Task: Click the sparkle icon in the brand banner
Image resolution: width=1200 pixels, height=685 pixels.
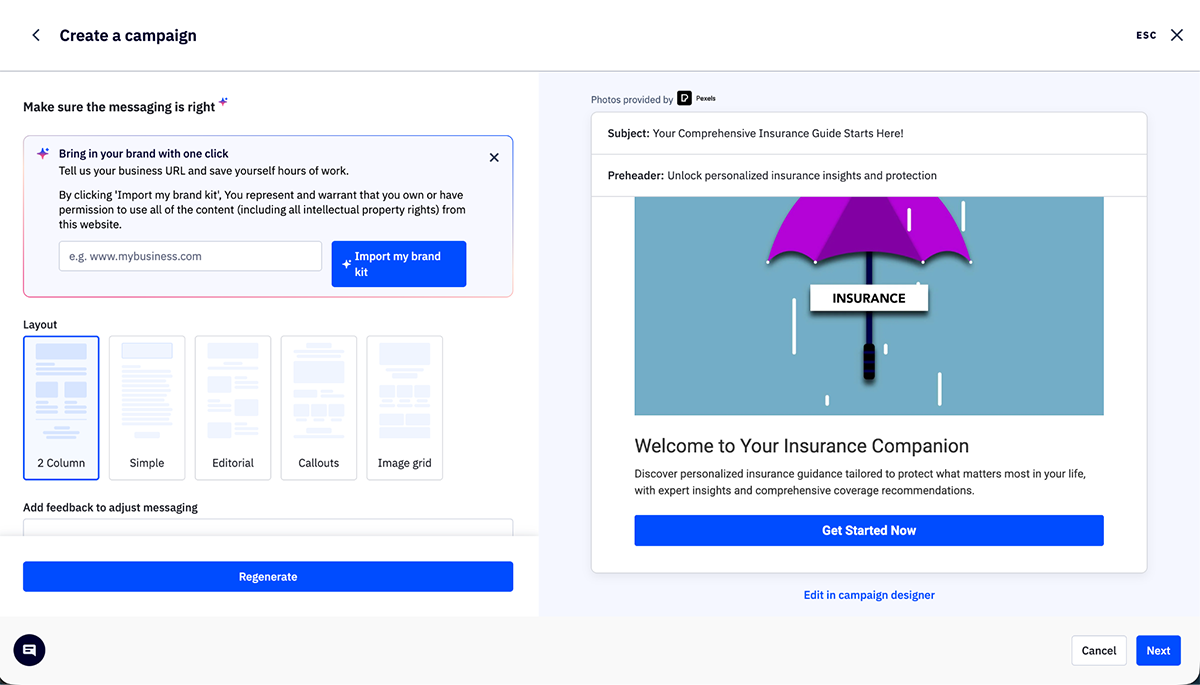Action: 42,152
